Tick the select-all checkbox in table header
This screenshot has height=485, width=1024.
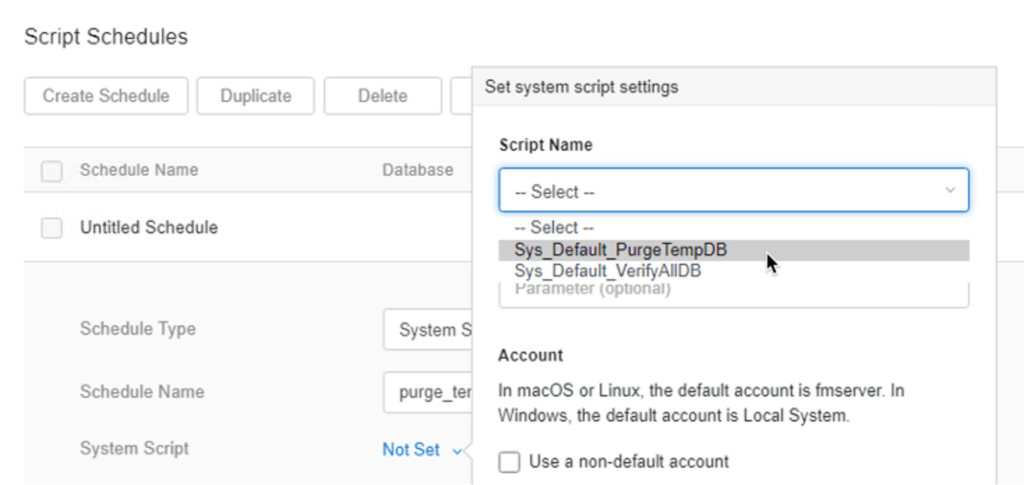click(52, 171)
